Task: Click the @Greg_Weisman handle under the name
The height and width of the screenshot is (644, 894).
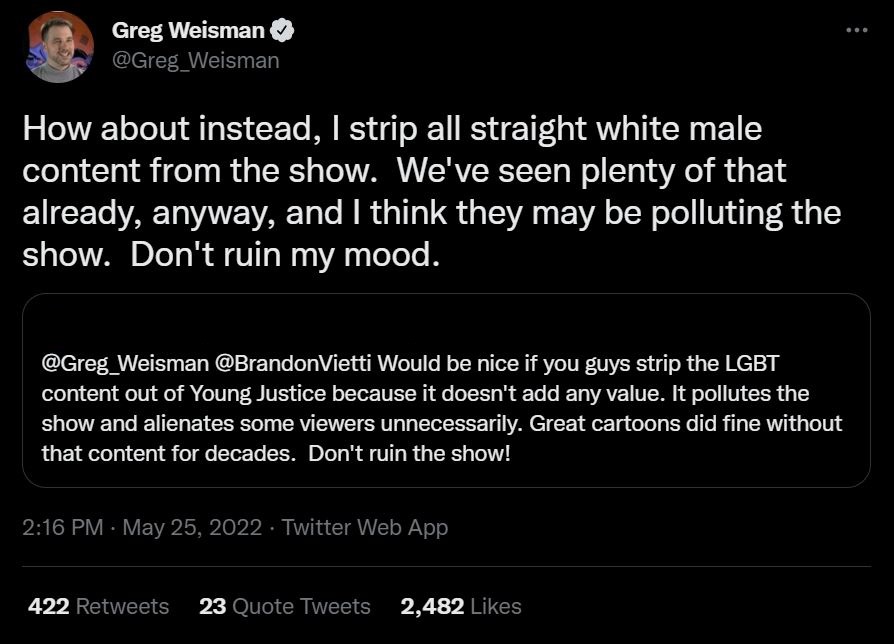Action: point(195,60)
